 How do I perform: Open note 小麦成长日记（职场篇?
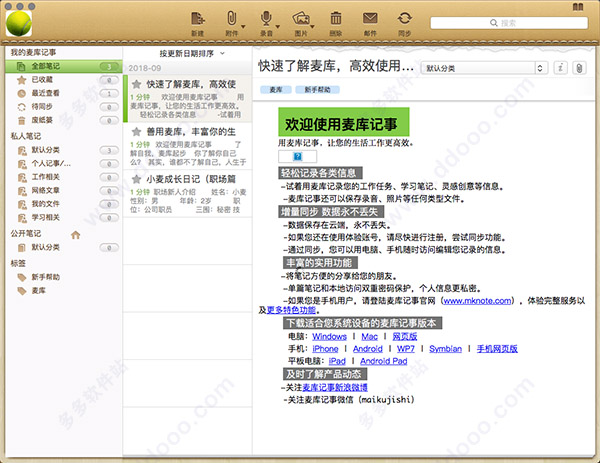[188, 194]
